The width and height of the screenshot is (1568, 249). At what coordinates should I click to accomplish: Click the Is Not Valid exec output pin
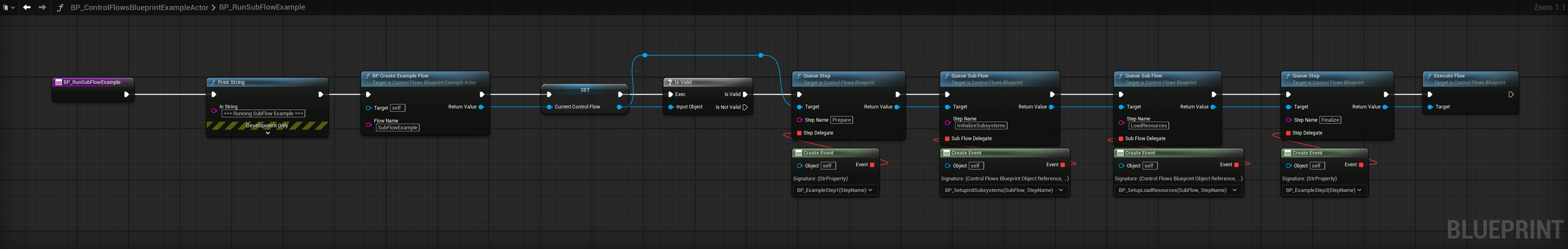(x=745, y=108)
